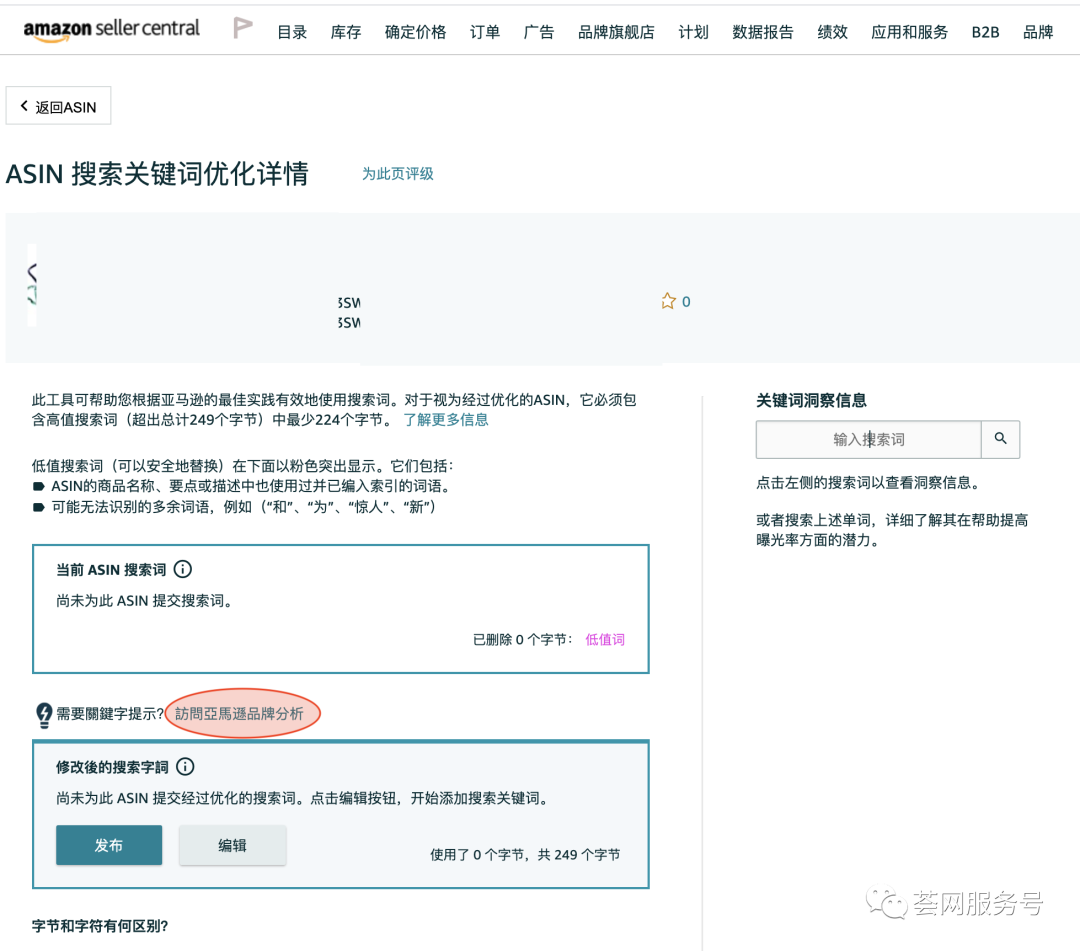Focus the 输入搜索词 keyword input field

pos(869,439)
